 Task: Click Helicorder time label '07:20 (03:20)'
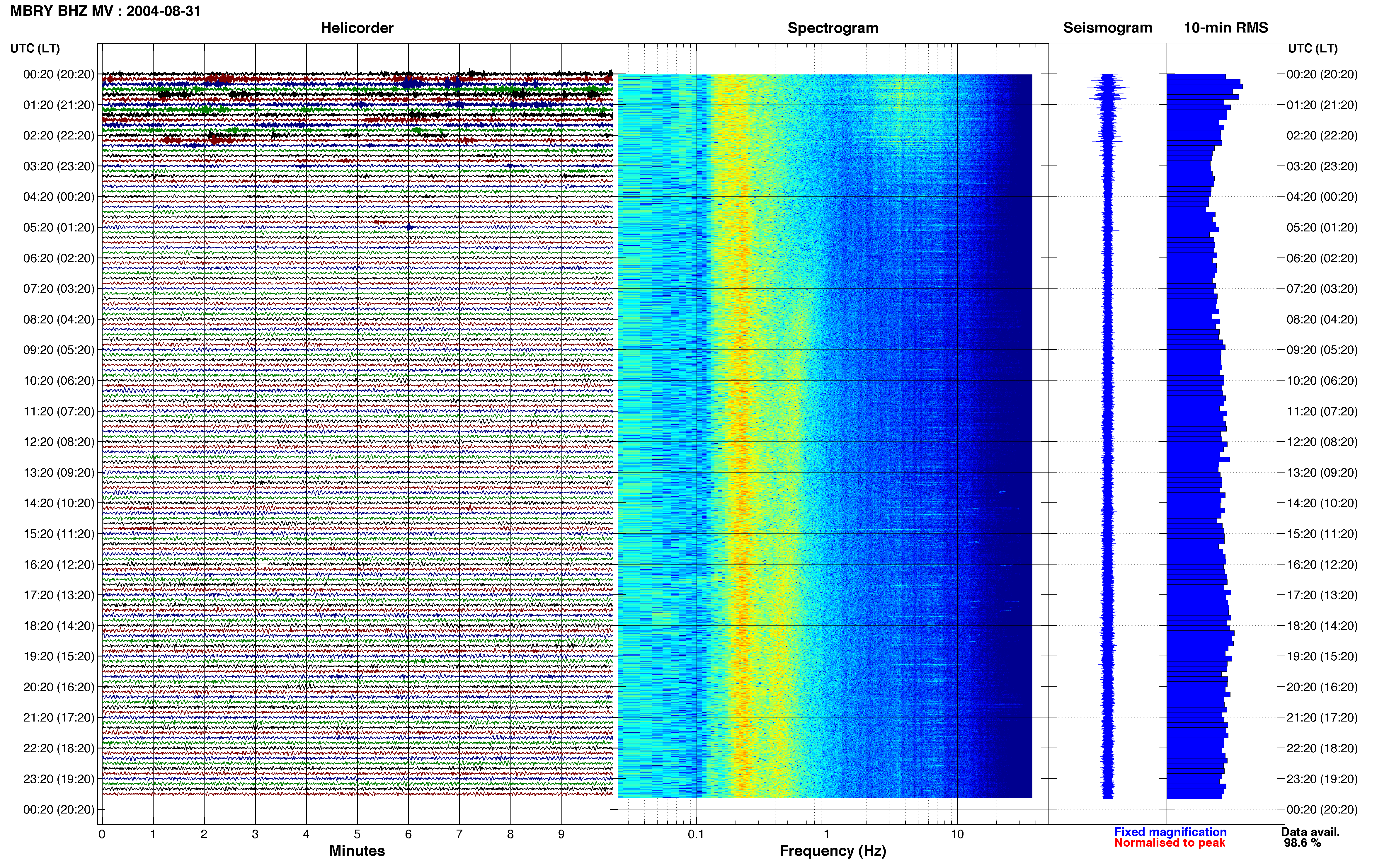coord(59,289)
